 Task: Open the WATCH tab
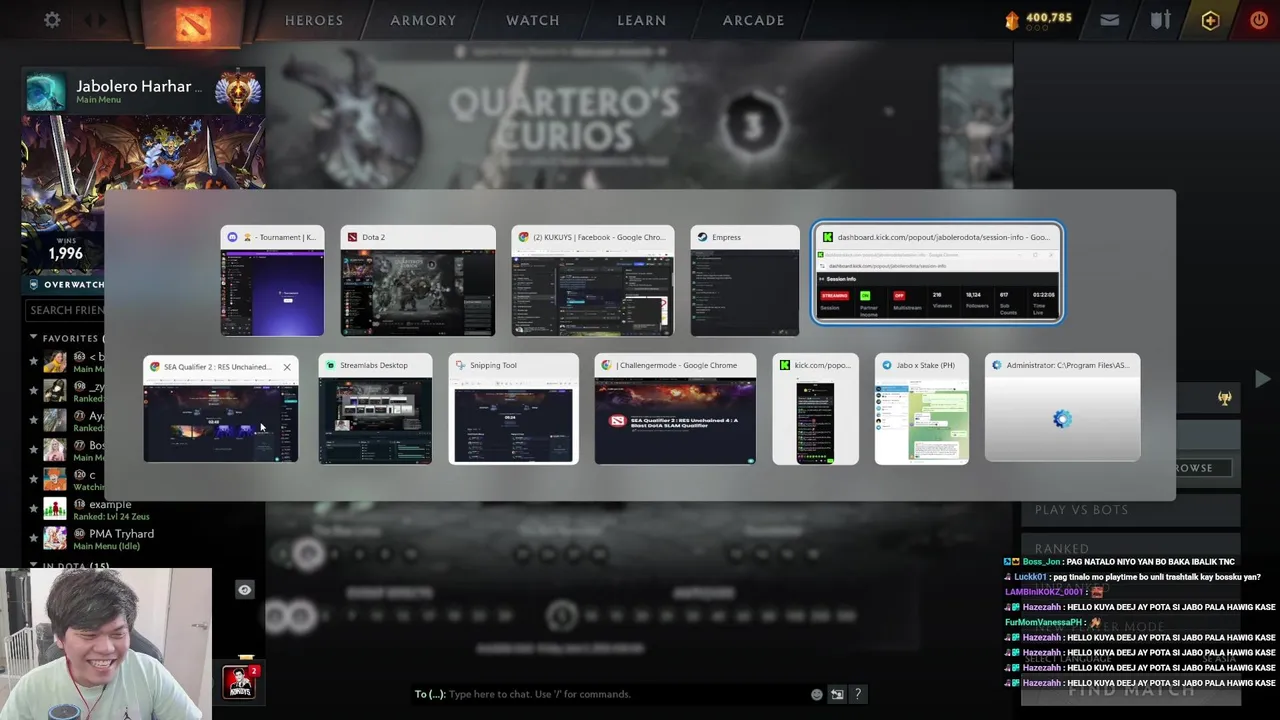pos(533,20)
